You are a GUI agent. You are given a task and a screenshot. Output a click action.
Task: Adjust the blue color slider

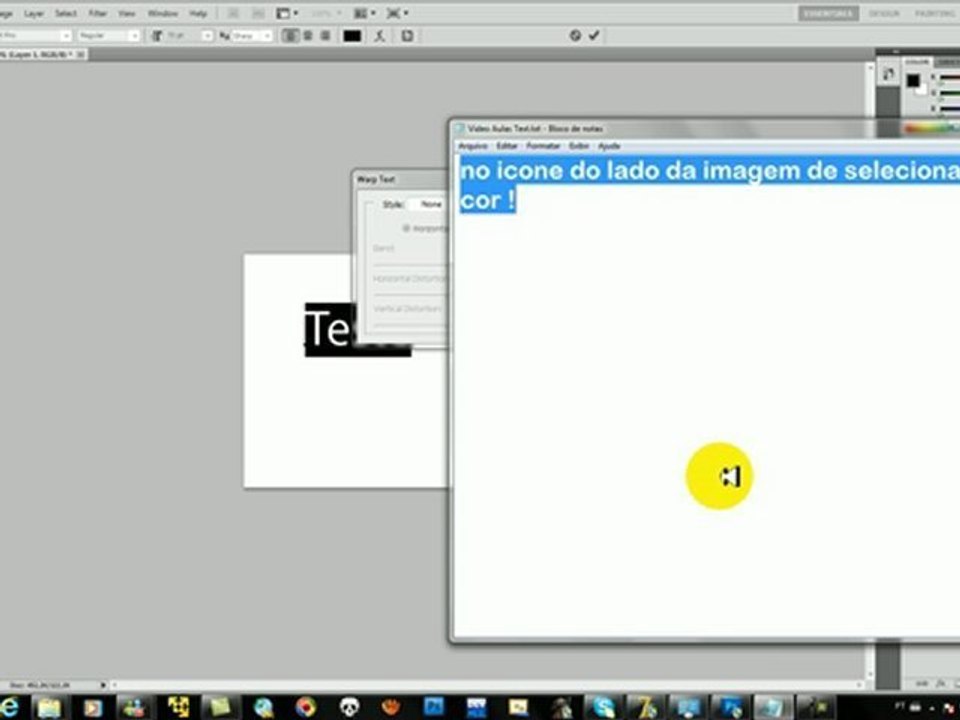click(950, 109)
